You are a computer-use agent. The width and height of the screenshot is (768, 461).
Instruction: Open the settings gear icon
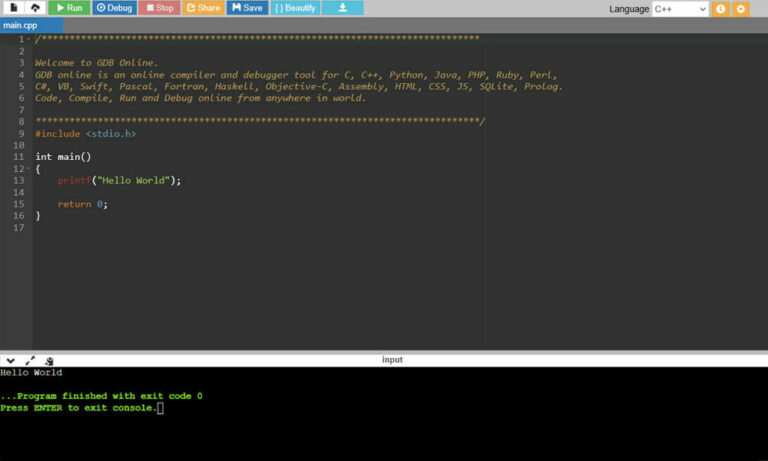tap(741, 9)
